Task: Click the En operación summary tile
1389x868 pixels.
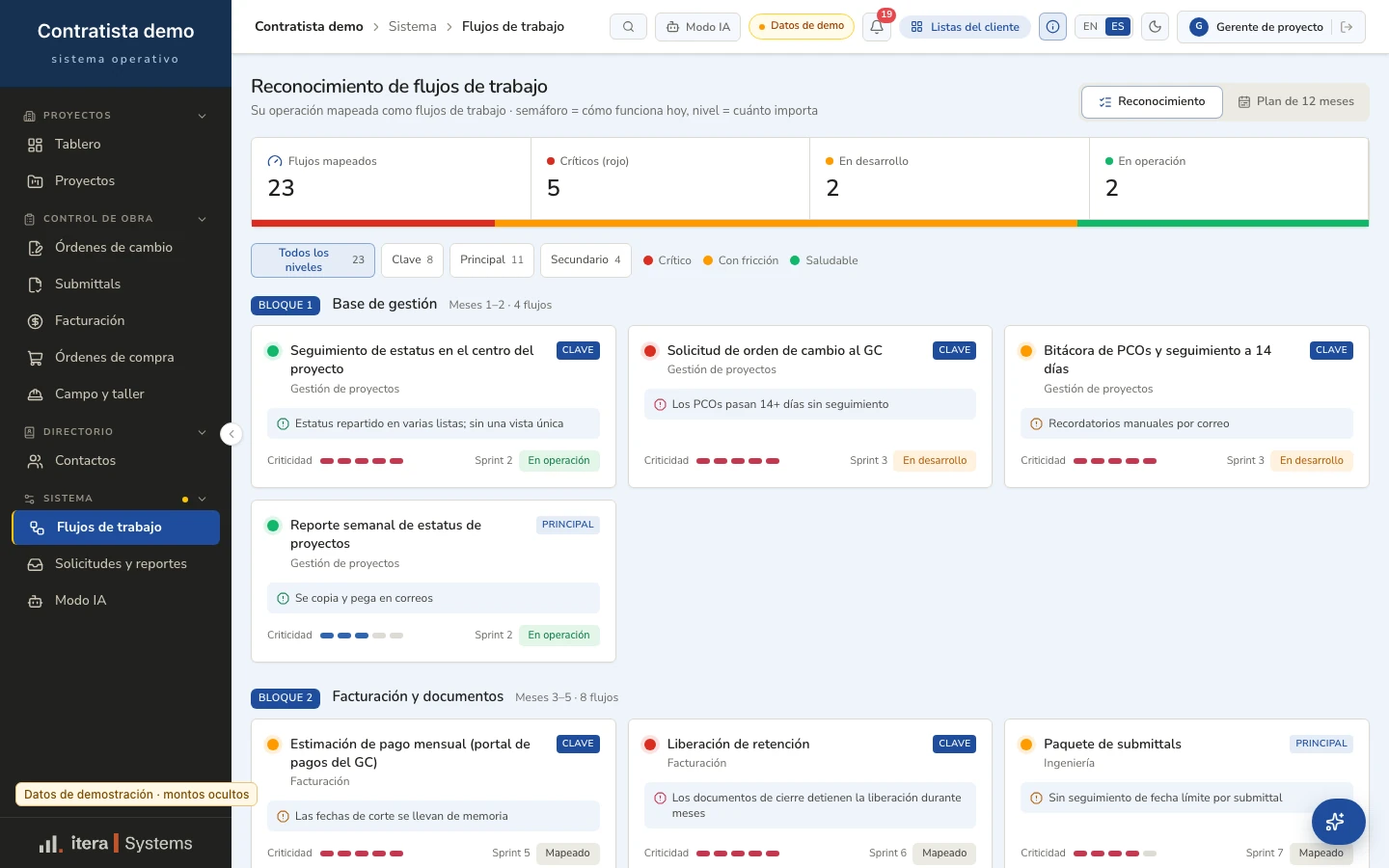Action: (1229, 178)
